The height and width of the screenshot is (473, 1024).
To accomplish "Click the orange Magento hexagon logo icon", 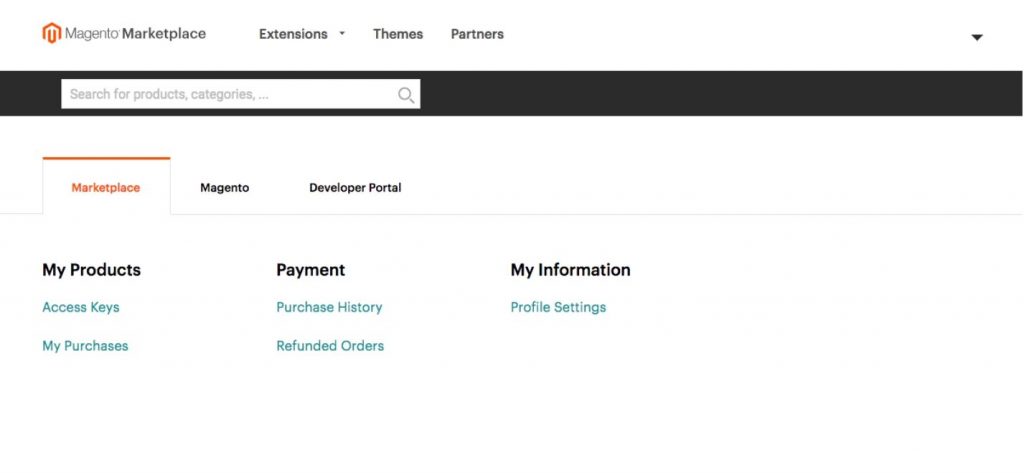I will click(x=52, y=33).
